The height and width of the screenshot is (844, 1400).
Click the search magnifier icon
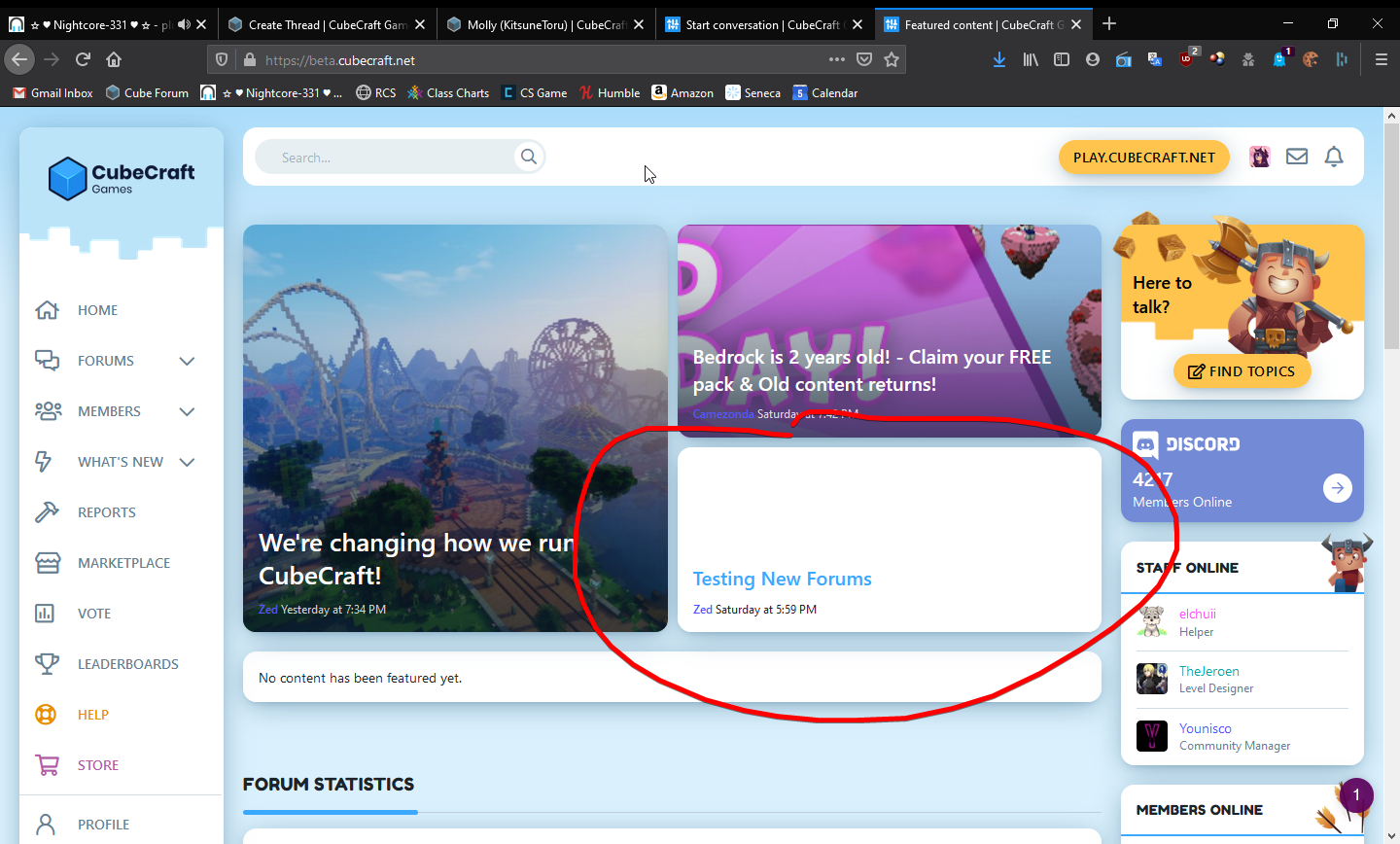click(529, 157)
